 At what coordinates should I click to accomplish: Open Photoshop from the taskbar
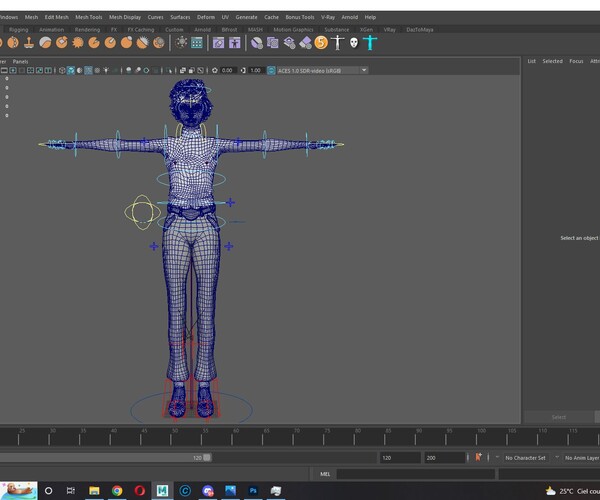click(253, 490)
